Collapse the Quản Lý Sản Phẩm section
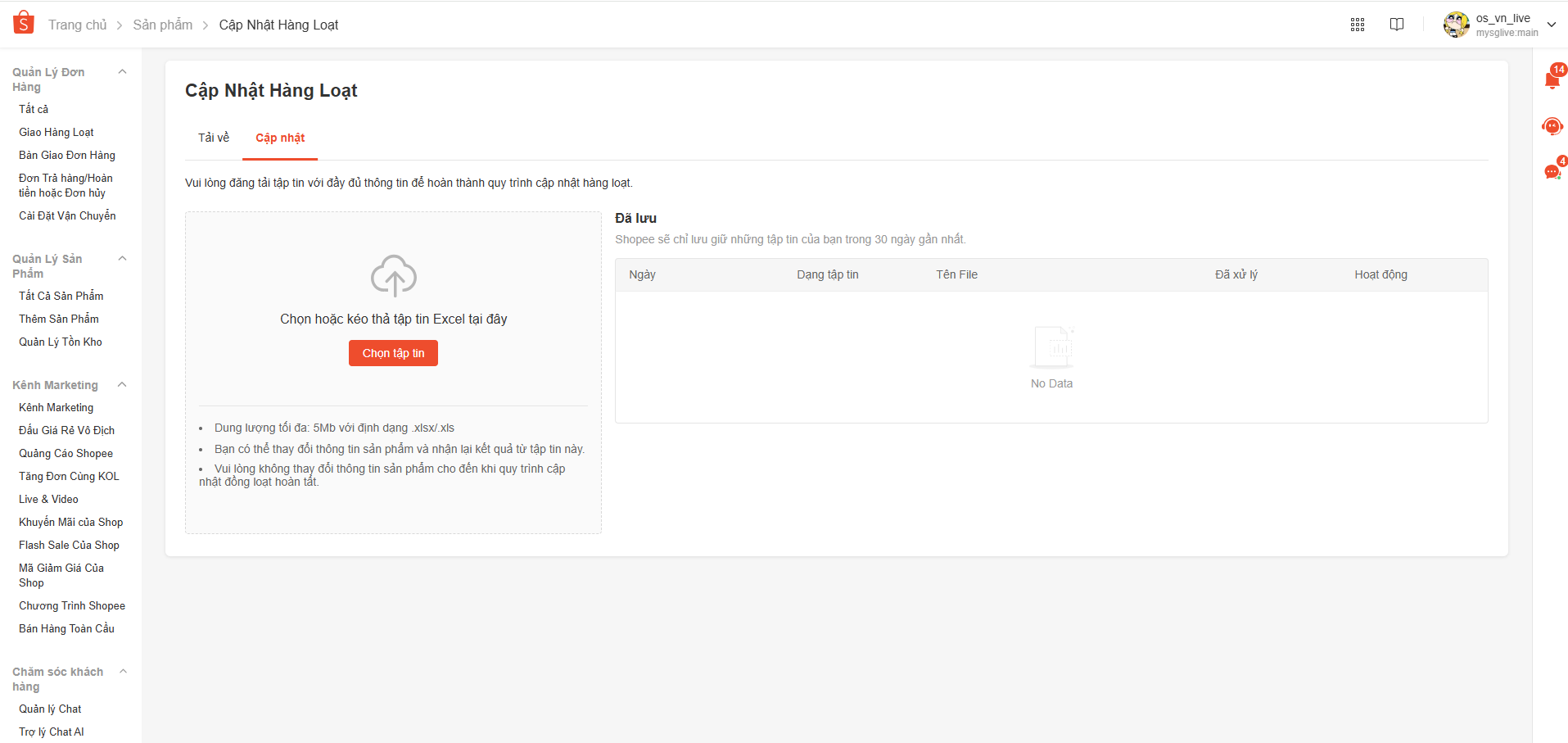The height and width of the screenshot is (743, 1568). [x=123, y=259]
